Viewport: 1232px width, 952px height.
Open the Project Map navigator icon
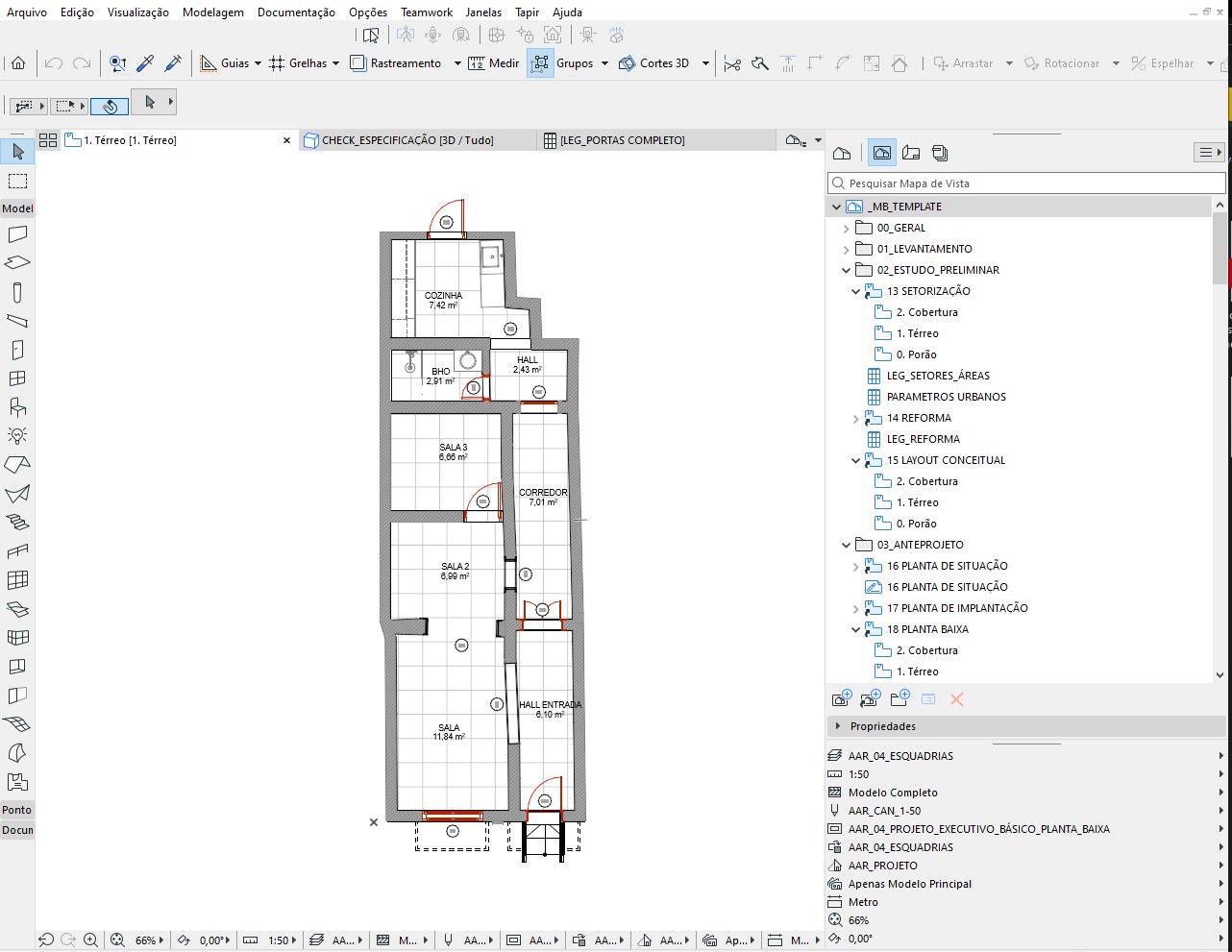(x=842, y=153)
